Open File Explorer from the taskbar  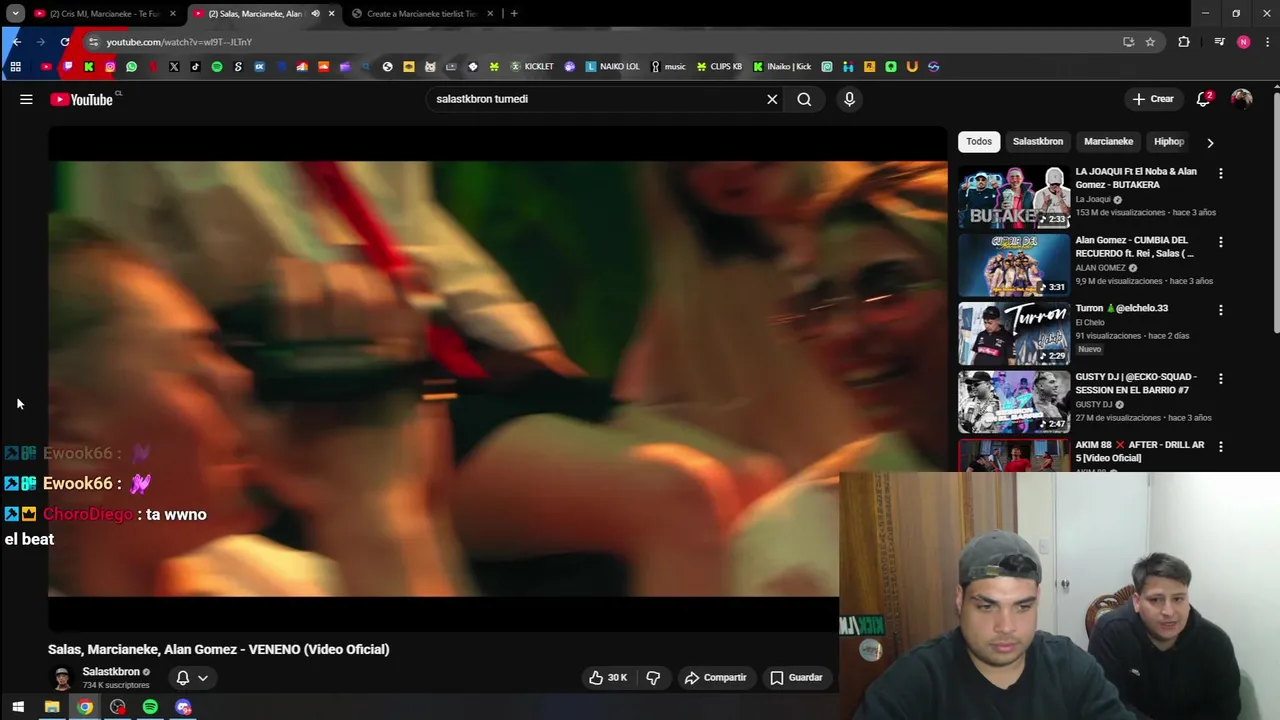[x=52, y=707]
